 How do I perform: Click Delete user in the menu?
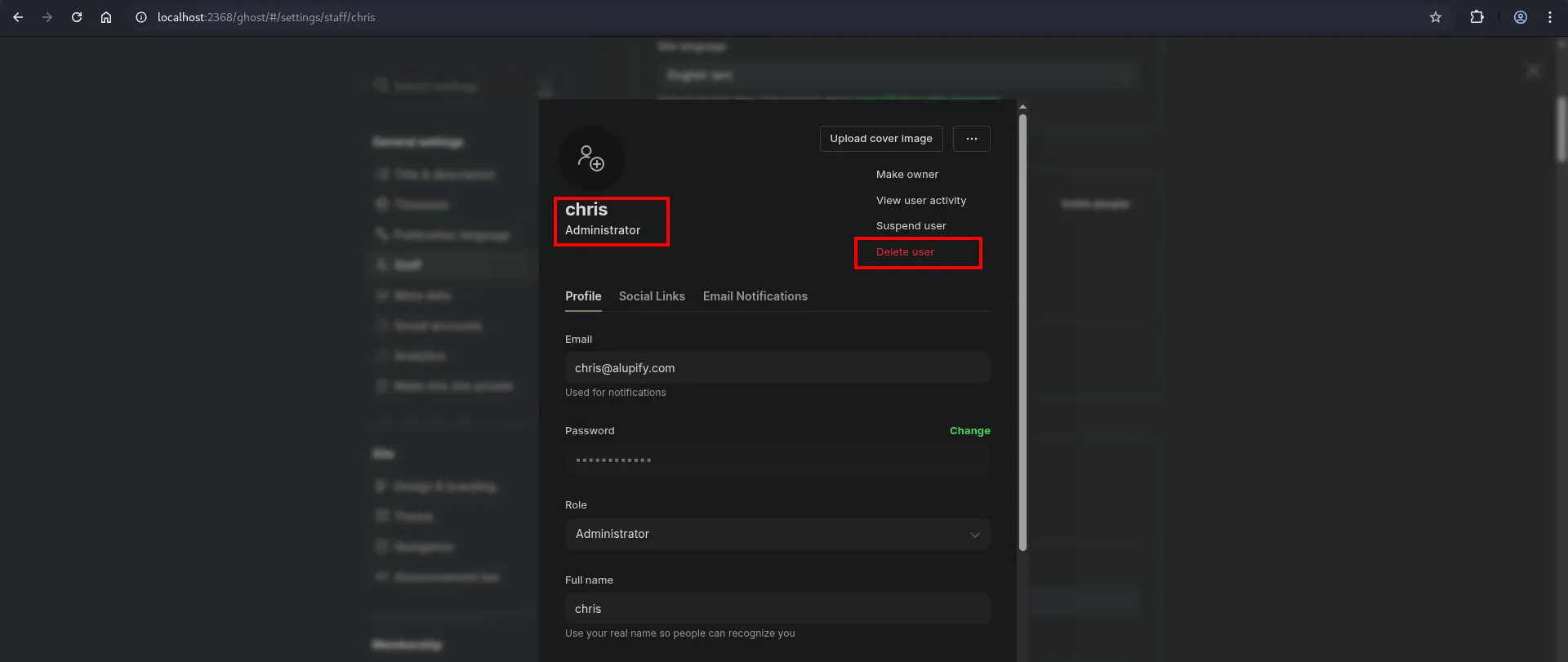(905, 252)
